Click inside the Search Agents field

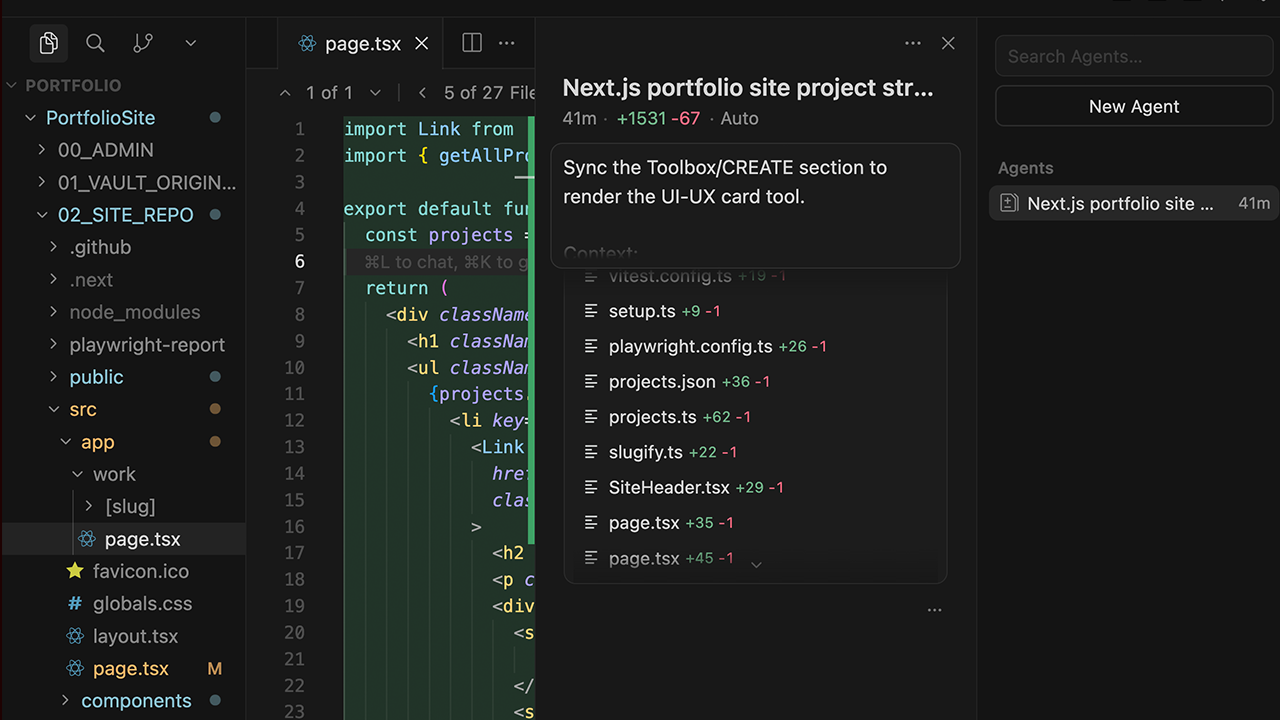pos(1133,56)
